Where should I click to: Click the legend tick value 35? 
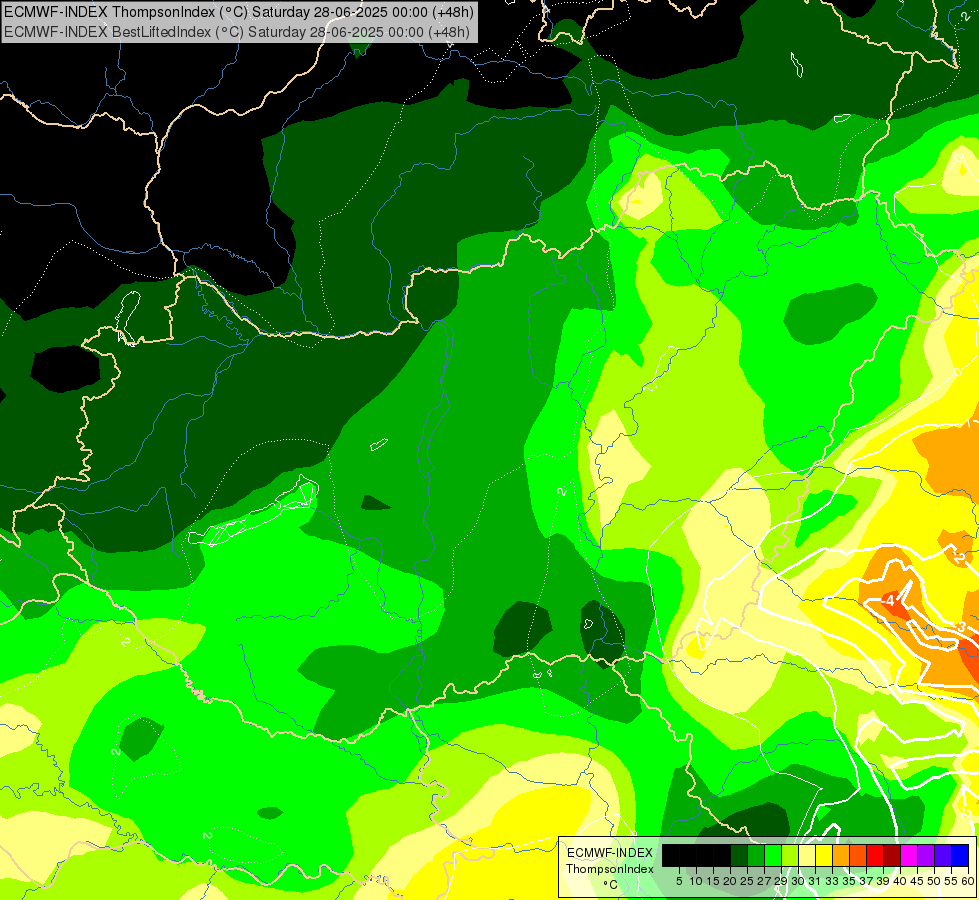[x=849, y=881]
